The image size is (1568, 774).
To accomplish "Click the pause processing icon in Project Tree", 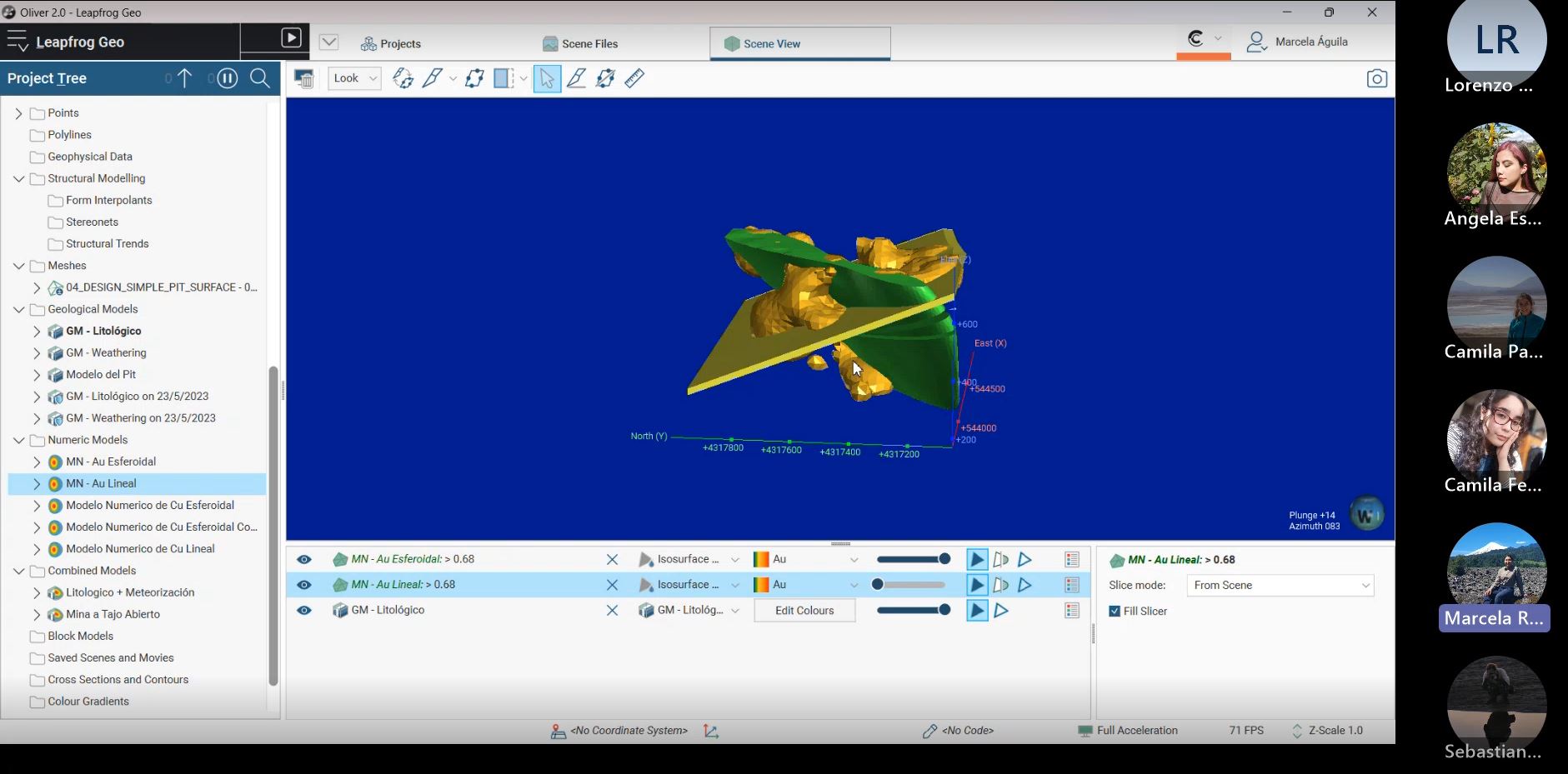I will [x=228, y=78].
